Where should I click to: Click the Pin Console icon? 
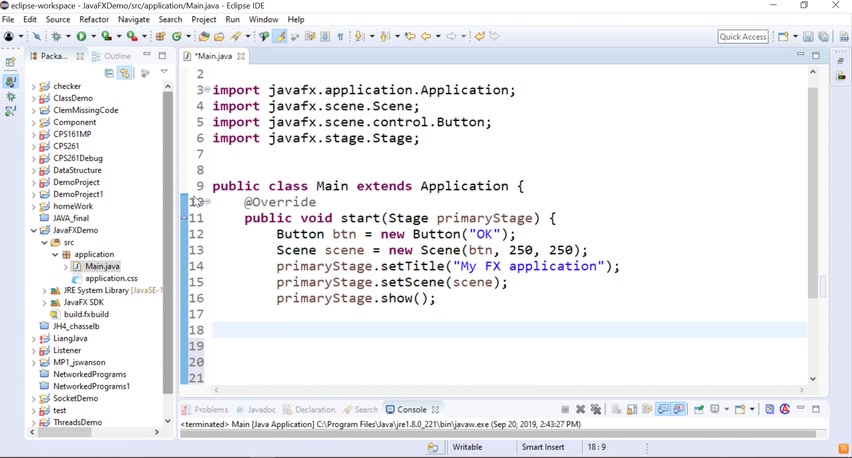click(698, 409)
